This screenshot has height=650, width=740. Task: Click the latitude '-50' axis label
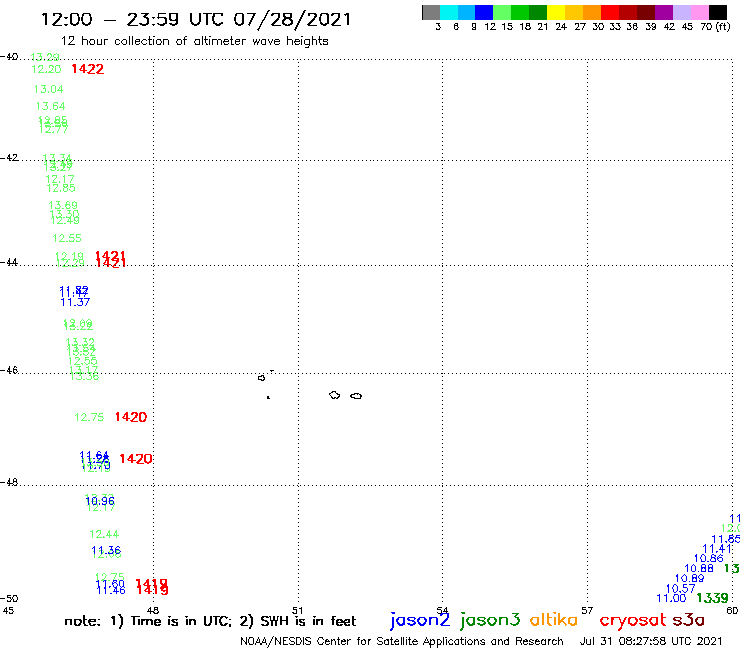tap(9, 599)
